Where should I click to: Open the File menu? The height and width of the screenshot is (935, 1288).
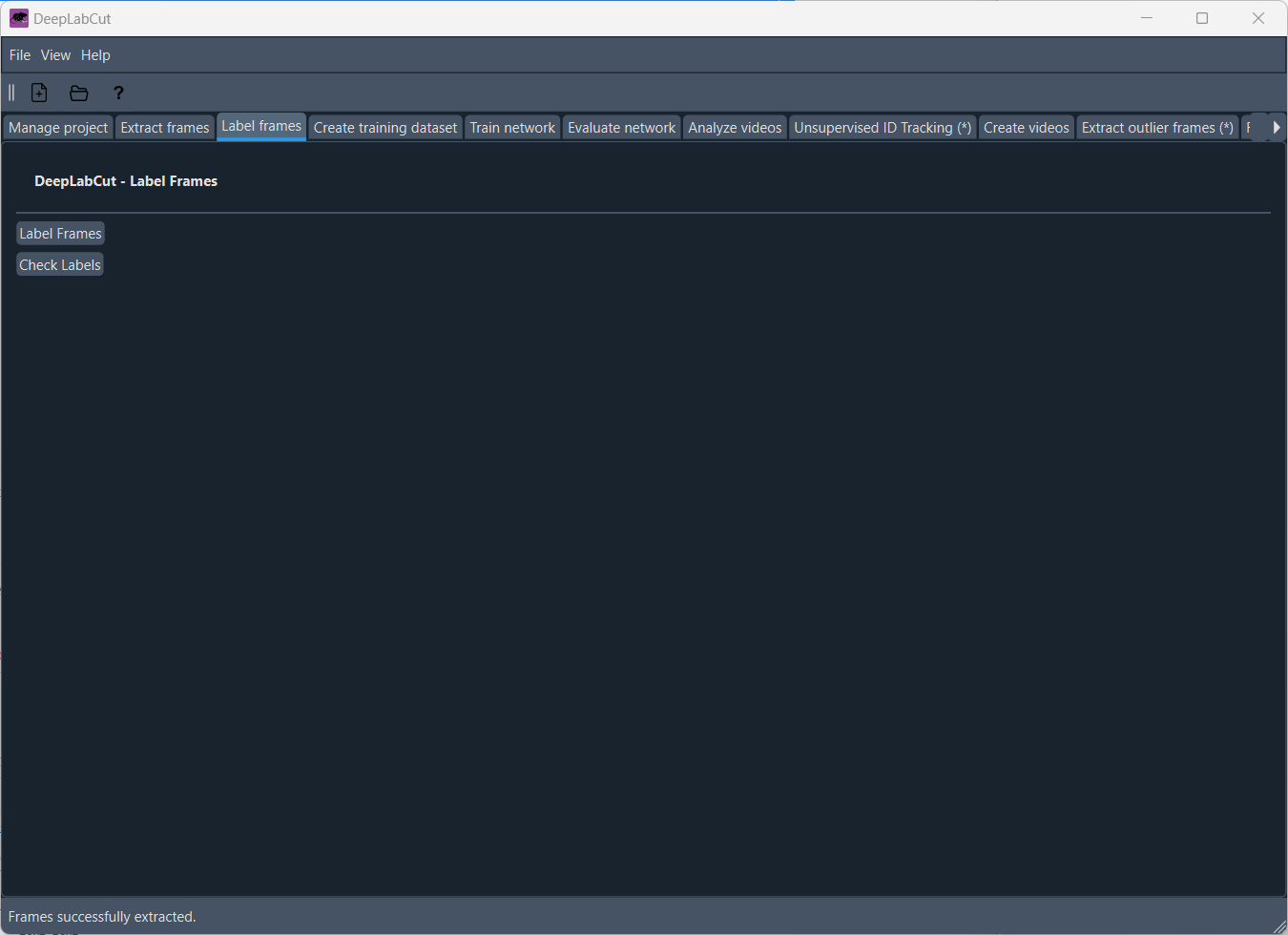(20, 55)
